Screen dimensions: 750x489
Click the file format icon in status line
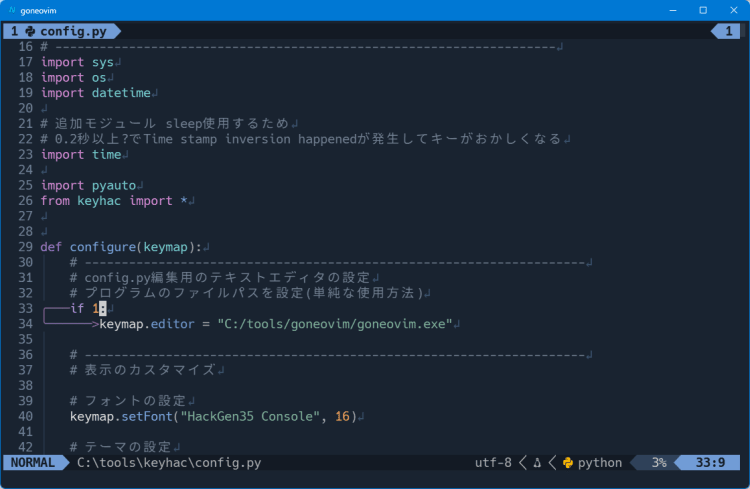tap(537, 463)
